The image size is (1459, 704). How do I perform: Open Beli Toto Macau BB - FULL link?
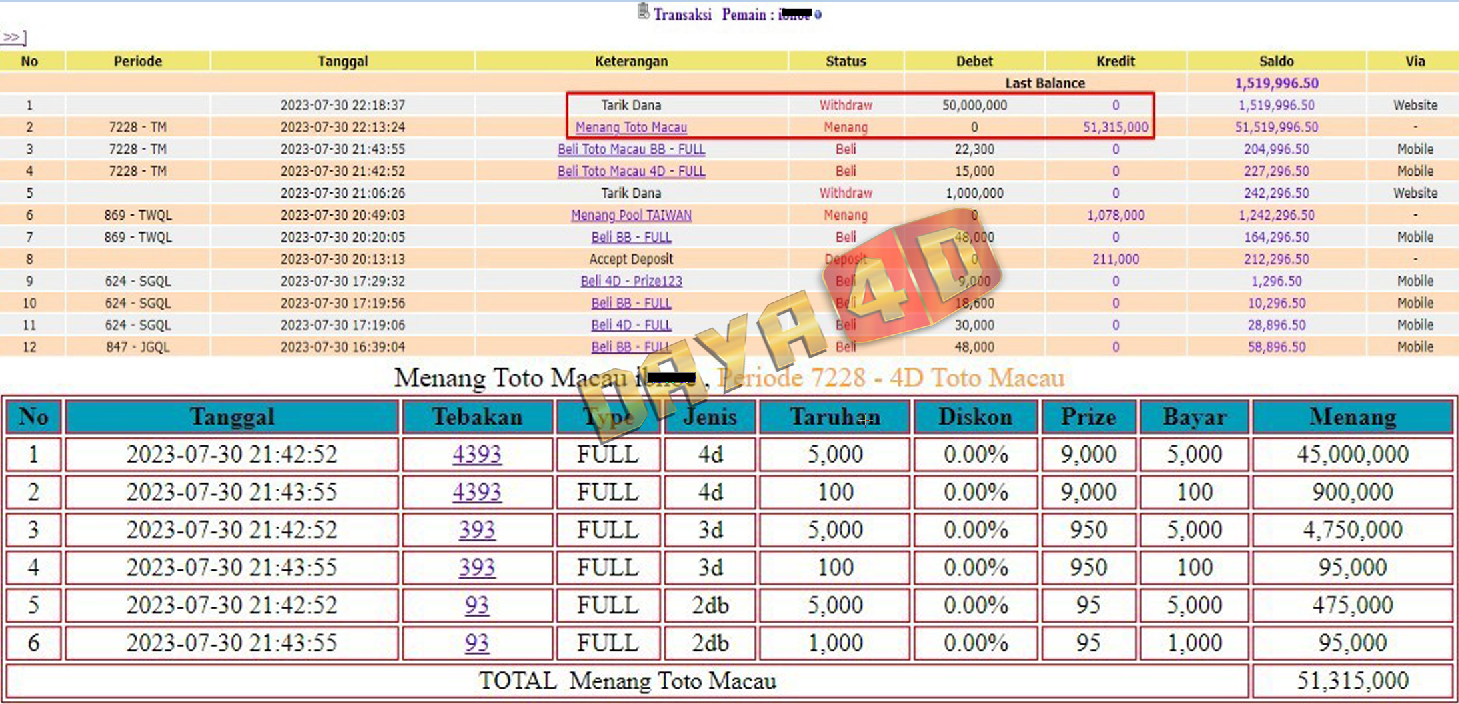(631, 149)
